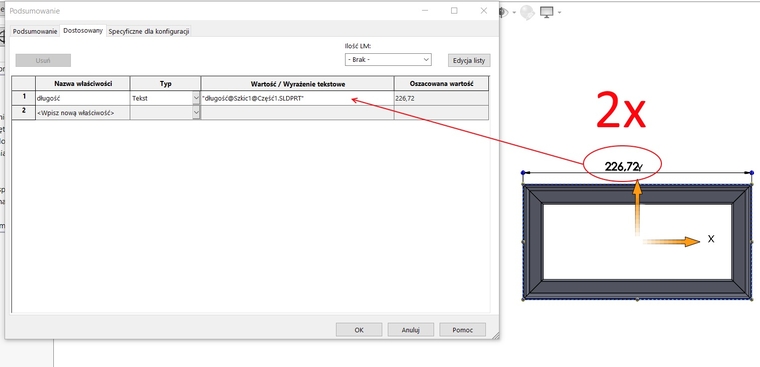Click the orange X-axis arrow on the model
The image size is (760, 367).
[671, 241]
